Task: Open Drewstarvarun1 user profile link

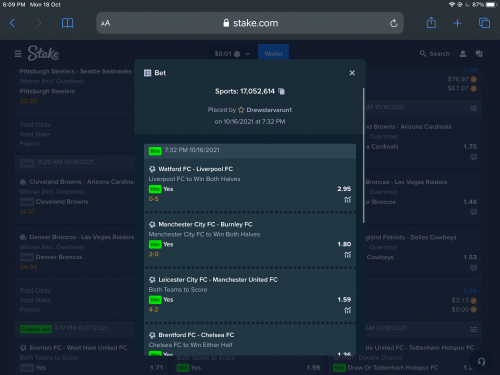Action: (269, 110)
